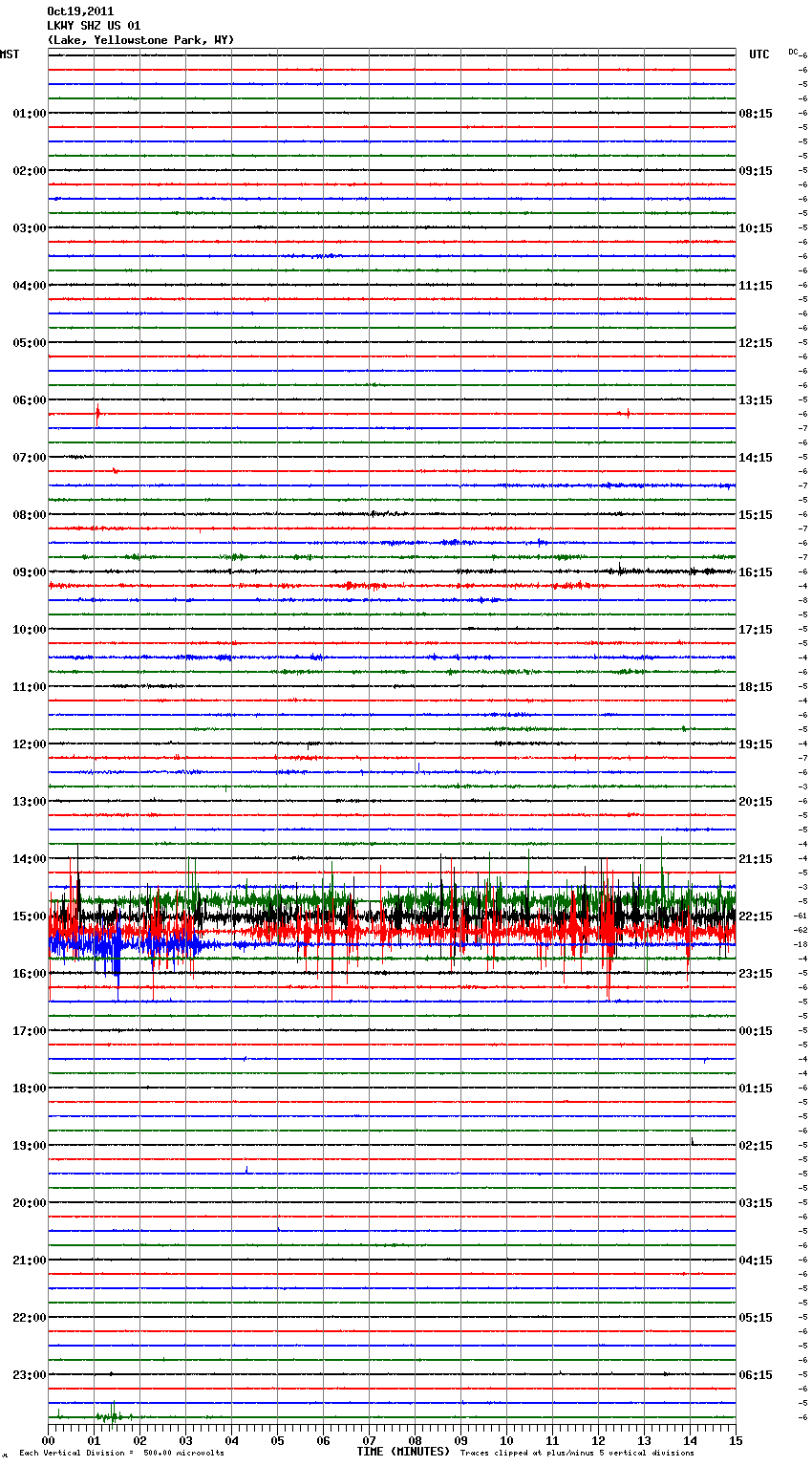The image size is (812, 1466).
Task: Click the "DC" offset column header
Action: pyautogui.click(x=793, y=52)
